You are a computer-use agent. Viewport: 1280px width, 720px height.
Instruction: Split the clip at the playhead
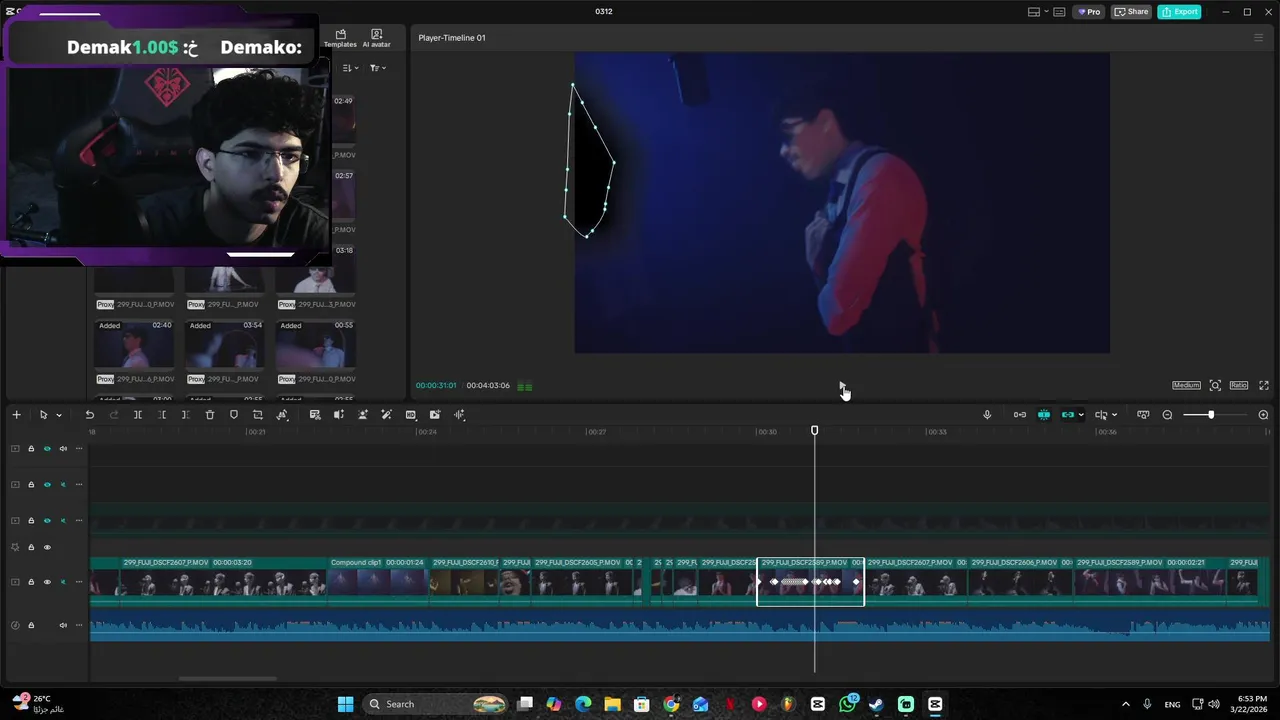(138, 415)
